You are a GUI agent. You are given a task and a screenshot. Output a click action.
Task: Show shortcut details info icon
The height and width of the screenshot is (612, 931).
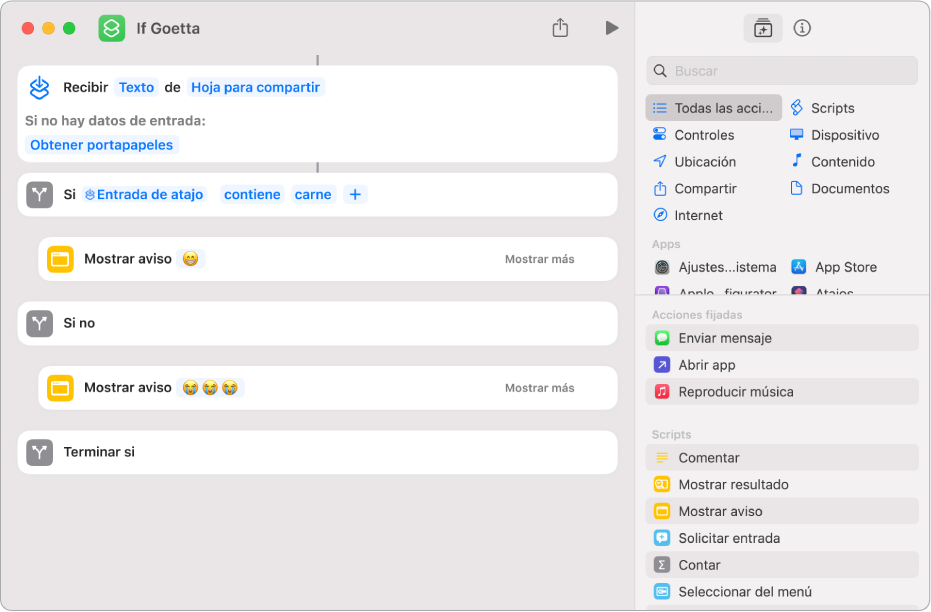(x=802, y=28)
